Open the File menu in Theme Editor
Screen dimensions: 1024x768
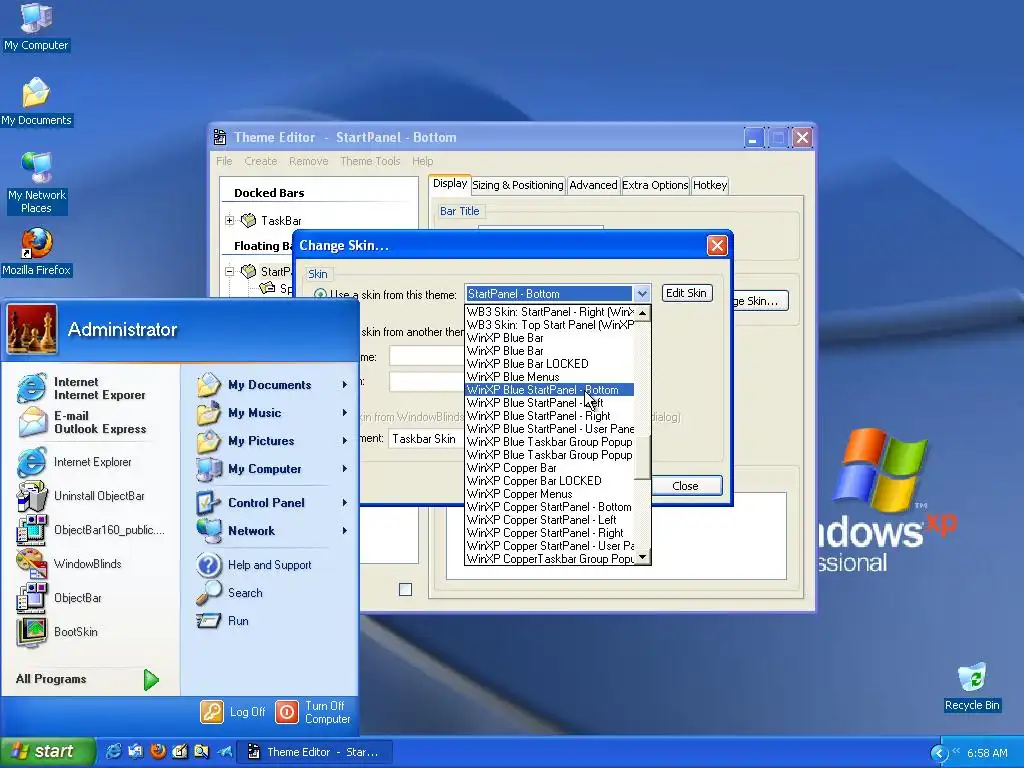(224, 161)
